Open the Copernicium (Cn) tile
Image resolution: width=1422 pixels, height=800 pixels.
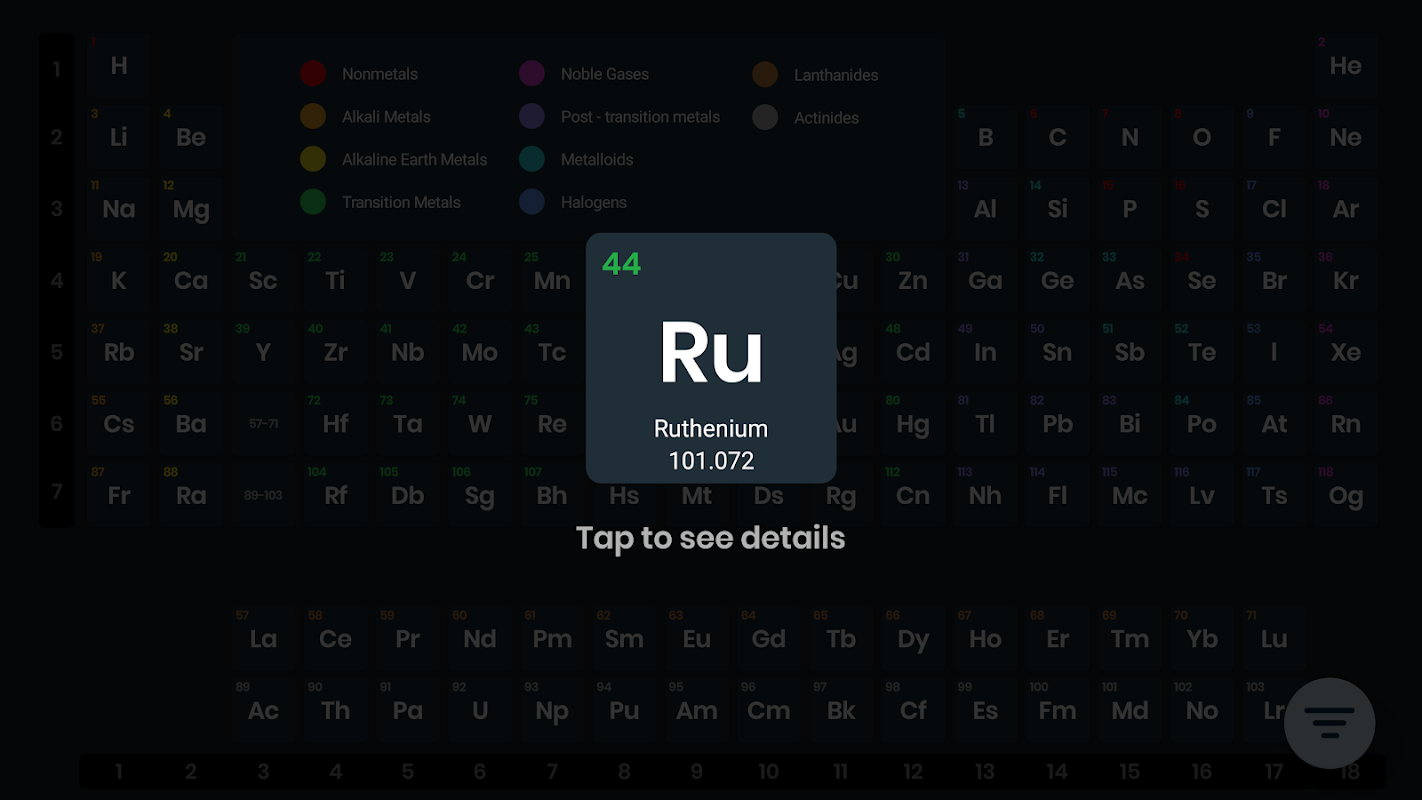tap(913, 496)
